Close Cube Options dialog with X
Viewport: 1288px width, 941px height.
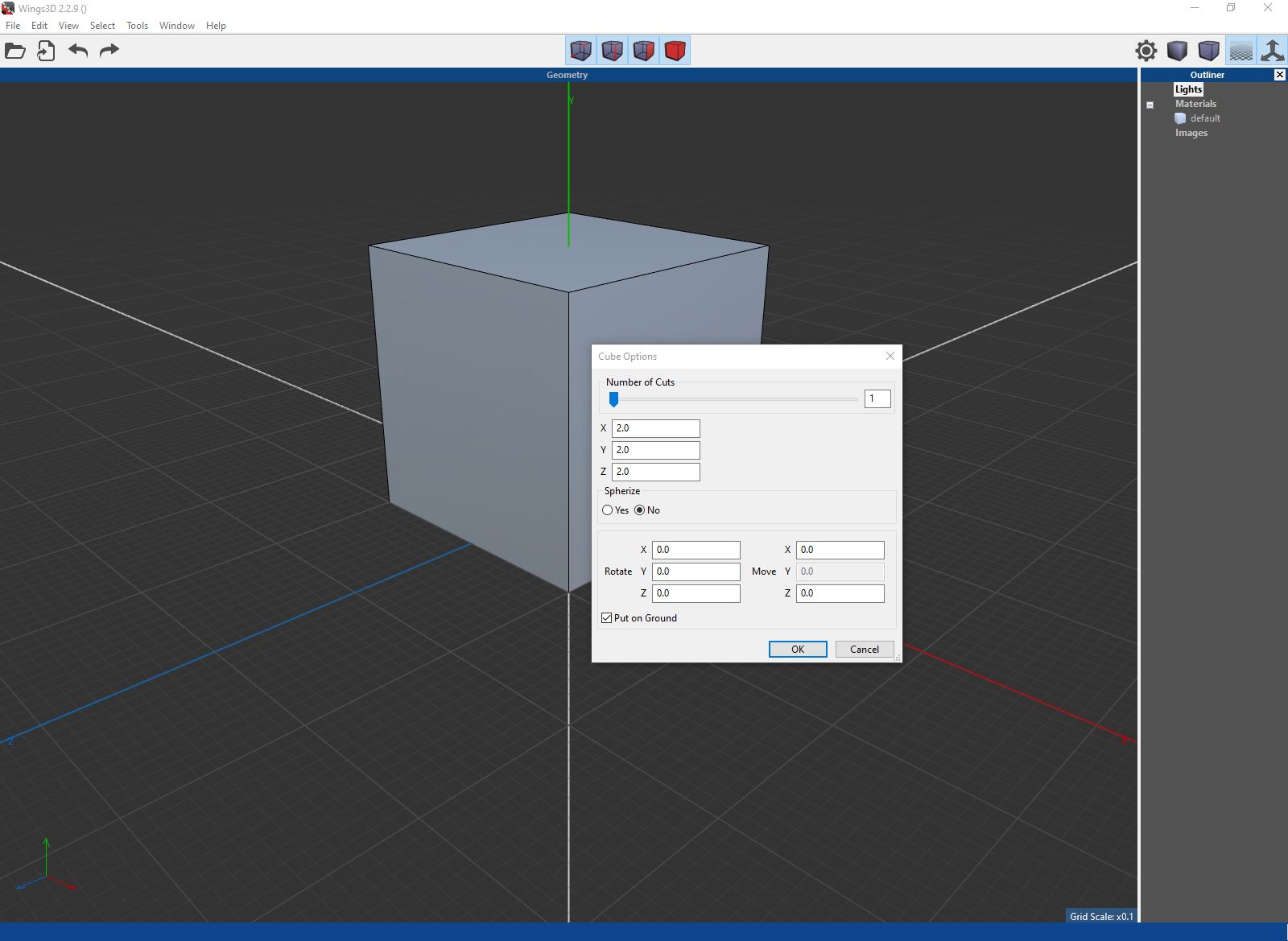[x=890, y=356]
